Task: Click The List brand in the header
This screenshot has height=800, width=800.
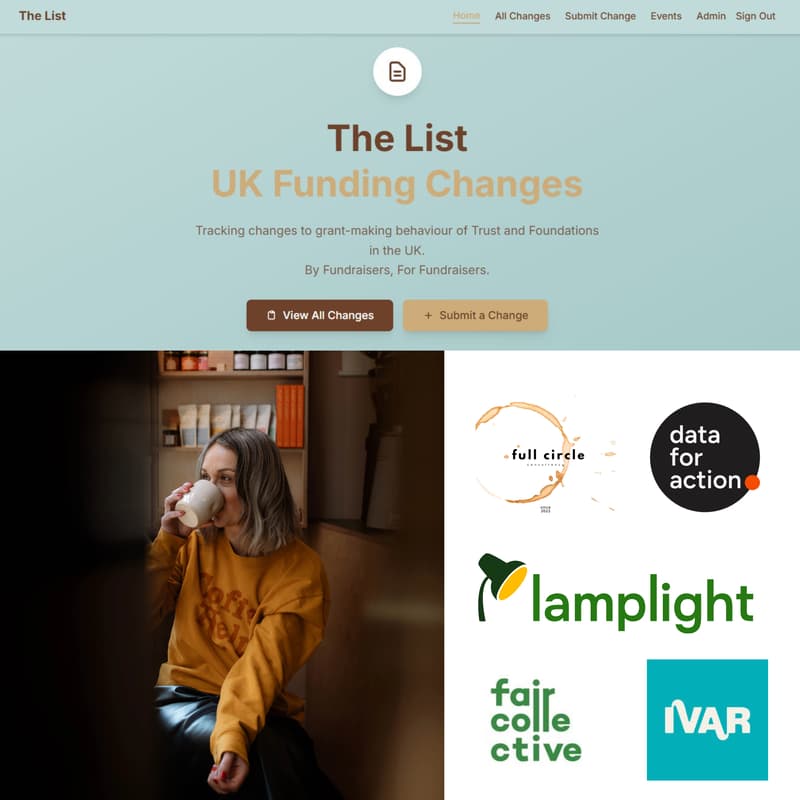Action: pos(42,16)
